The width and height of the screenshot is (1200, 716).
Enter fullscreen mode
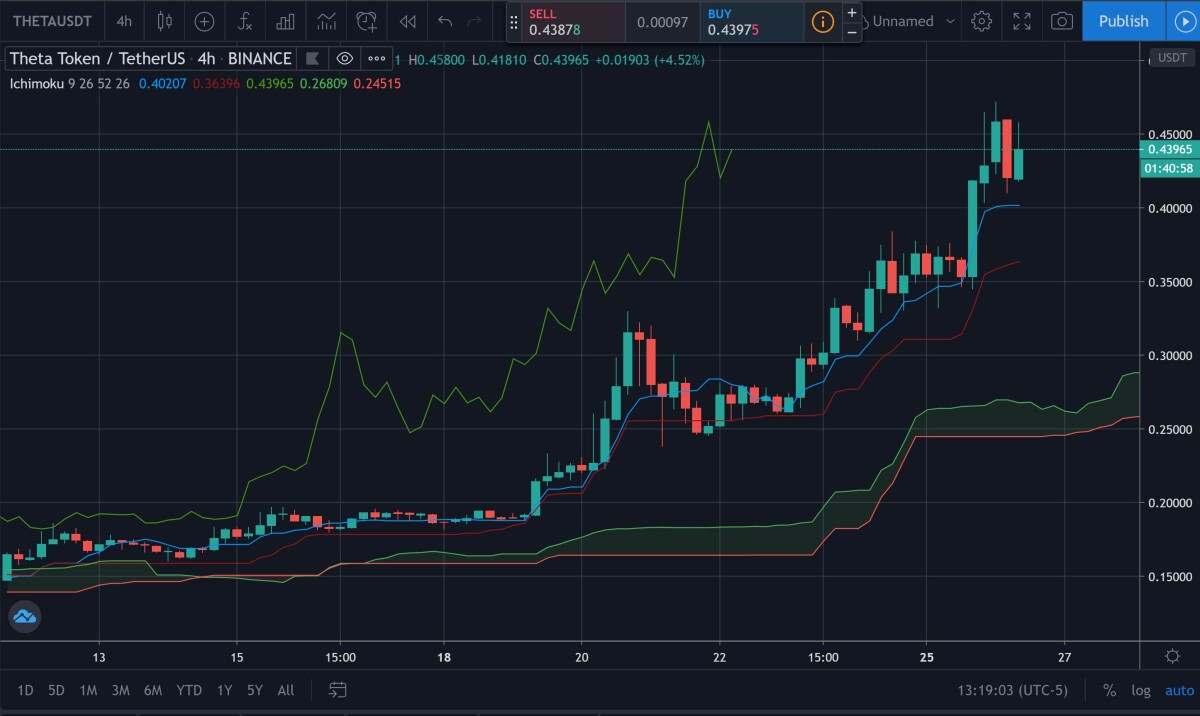click(x=1022, y=21)
